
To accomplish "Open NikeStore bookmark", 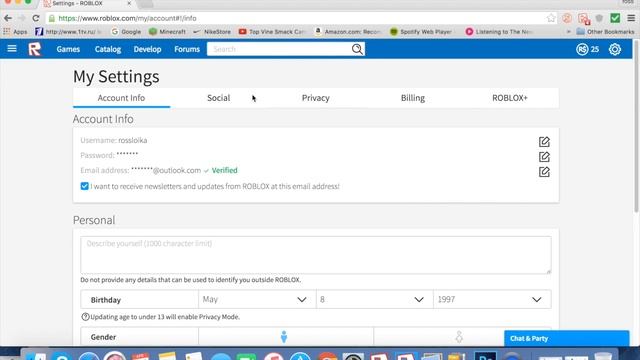I will pyautogui.click(x=212, y=31).
